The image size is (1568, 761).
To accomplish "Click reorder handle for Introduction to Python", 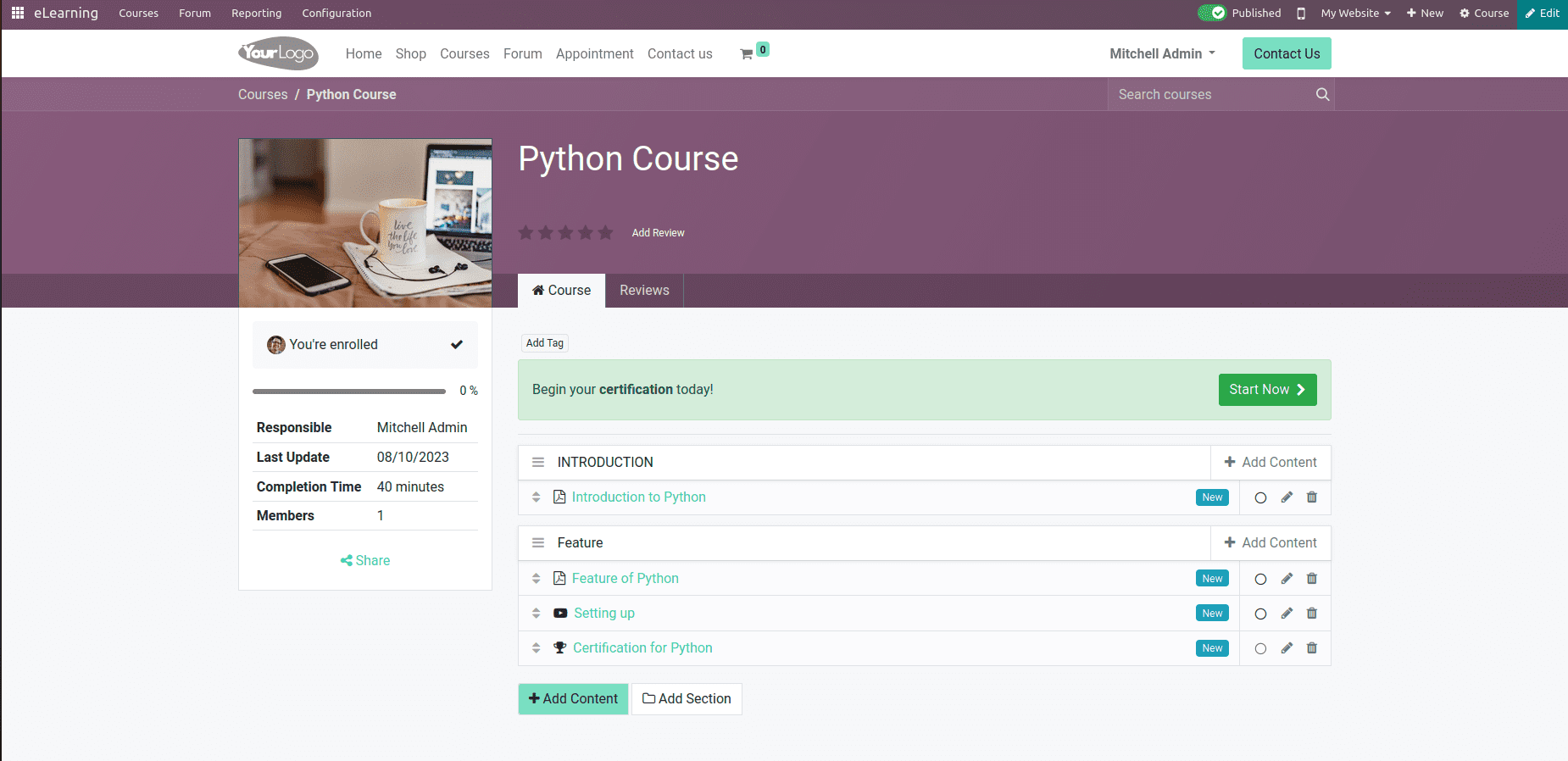I will point(536,497).
